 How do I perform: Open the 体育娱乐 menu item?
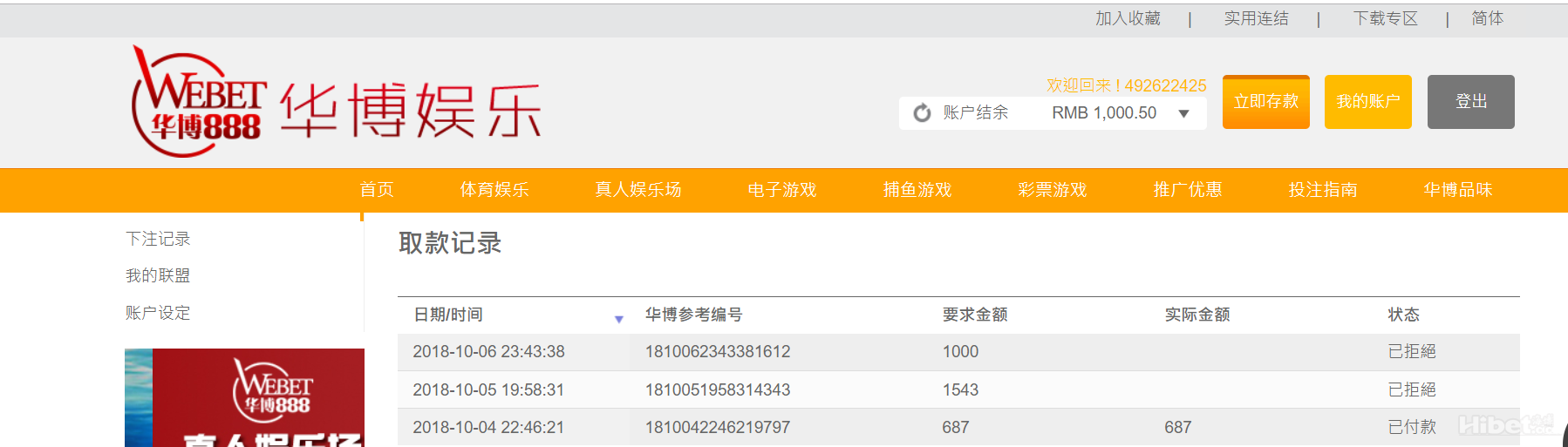tap(494, 190)
